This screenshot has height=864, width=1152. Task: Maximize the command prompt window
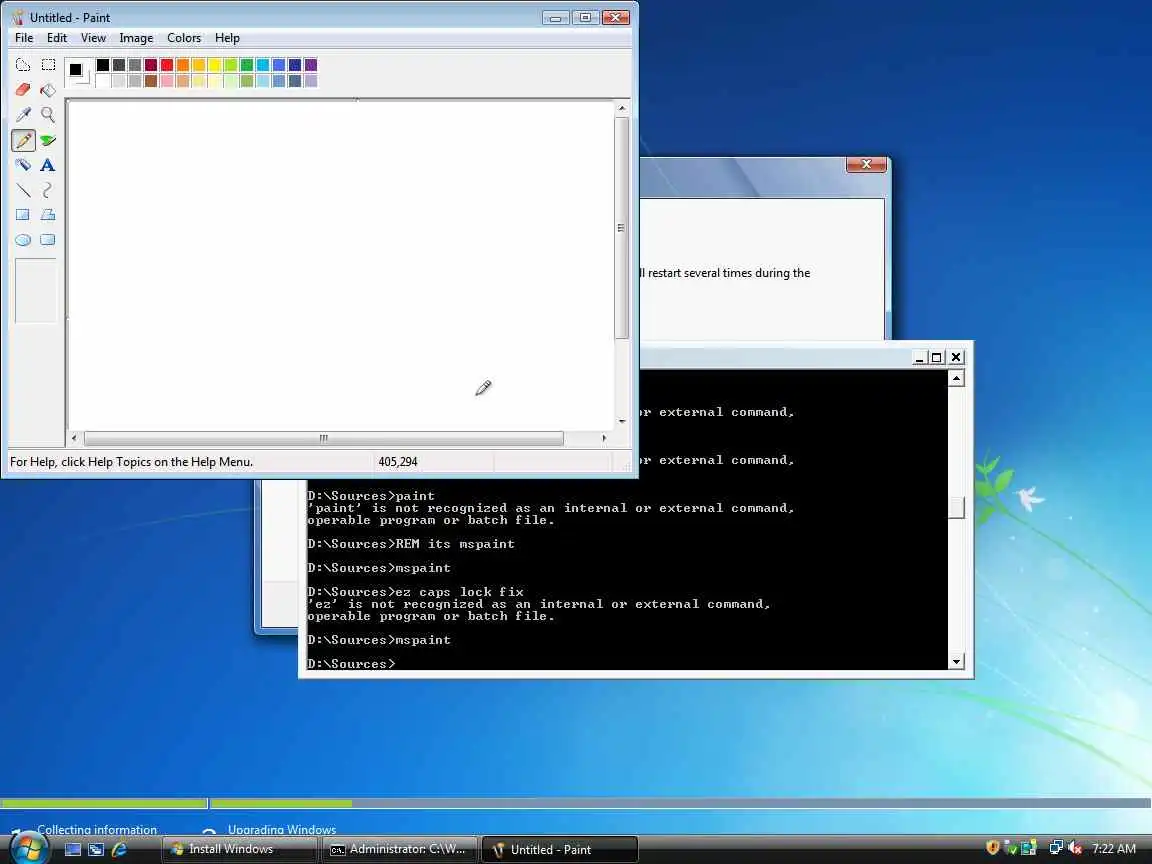[x=936, y=357]
